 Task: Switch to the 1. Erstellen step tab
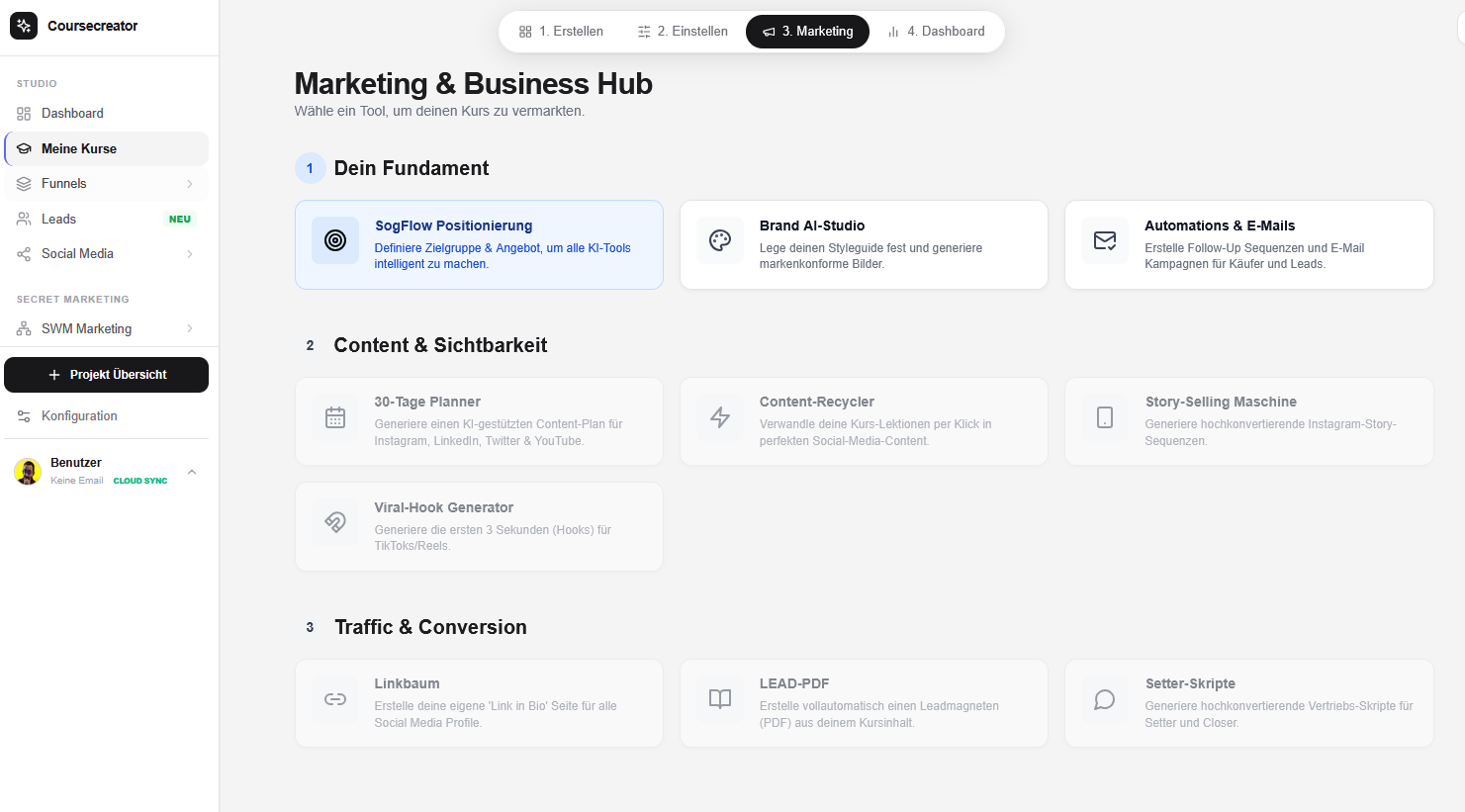(x=561, y=32)
